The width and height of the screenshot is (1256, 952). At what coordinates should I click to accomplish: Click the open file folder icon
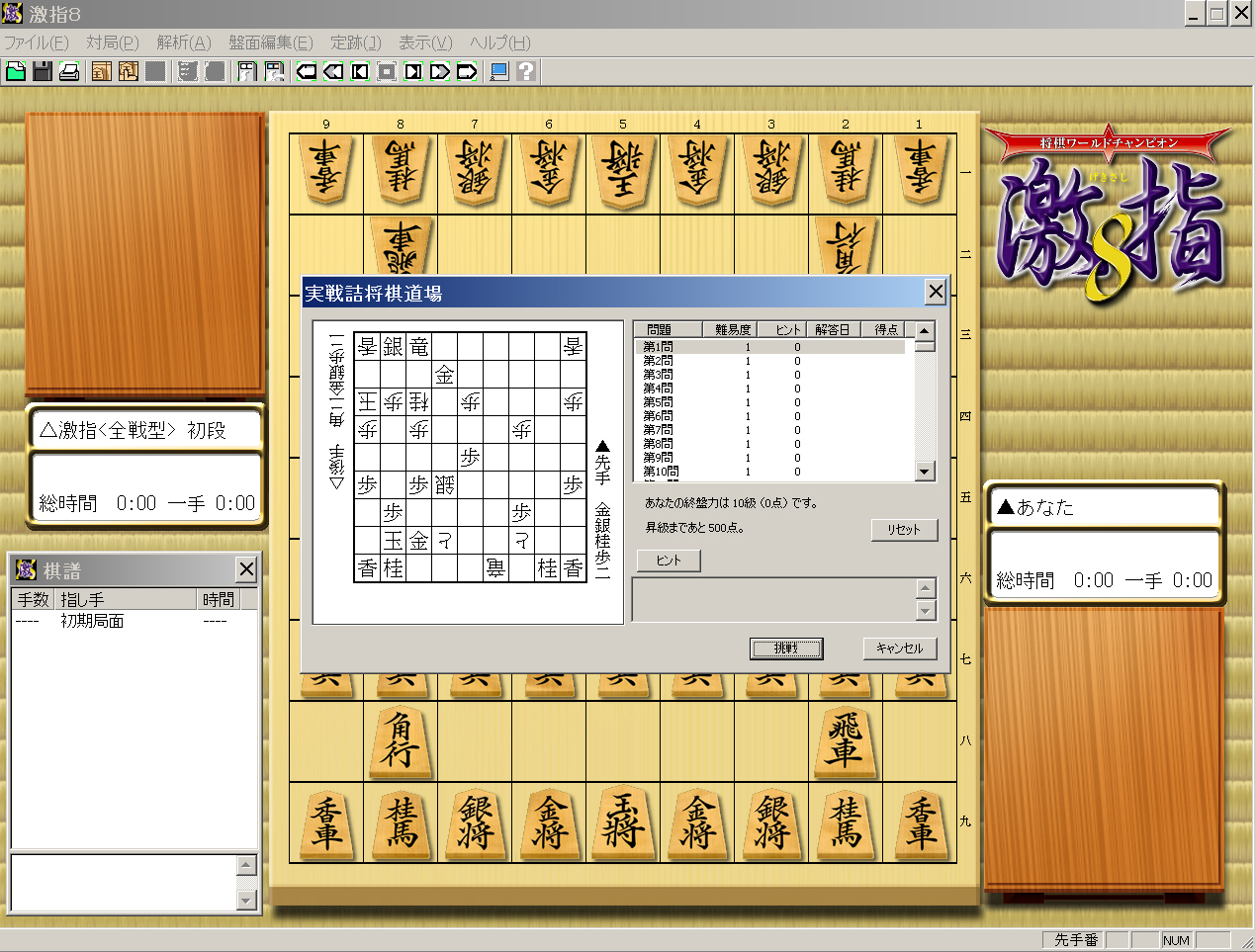(x=16, y=71)
